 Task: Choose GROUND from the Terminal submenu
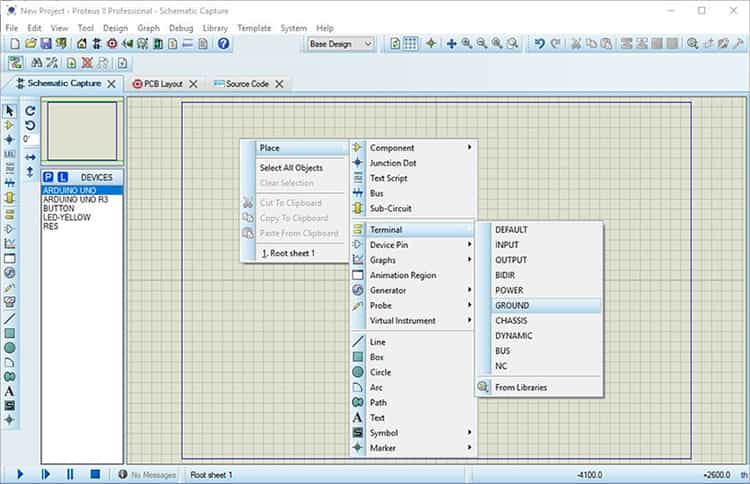[546, 305]
